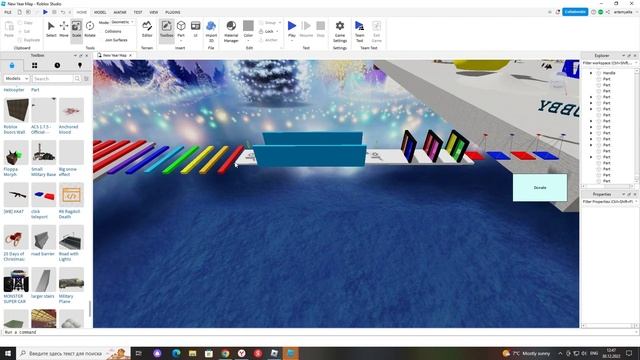640x360 pixels.
Task: Open Toolbox creations lightbulb tab
Action: (80, 65)
